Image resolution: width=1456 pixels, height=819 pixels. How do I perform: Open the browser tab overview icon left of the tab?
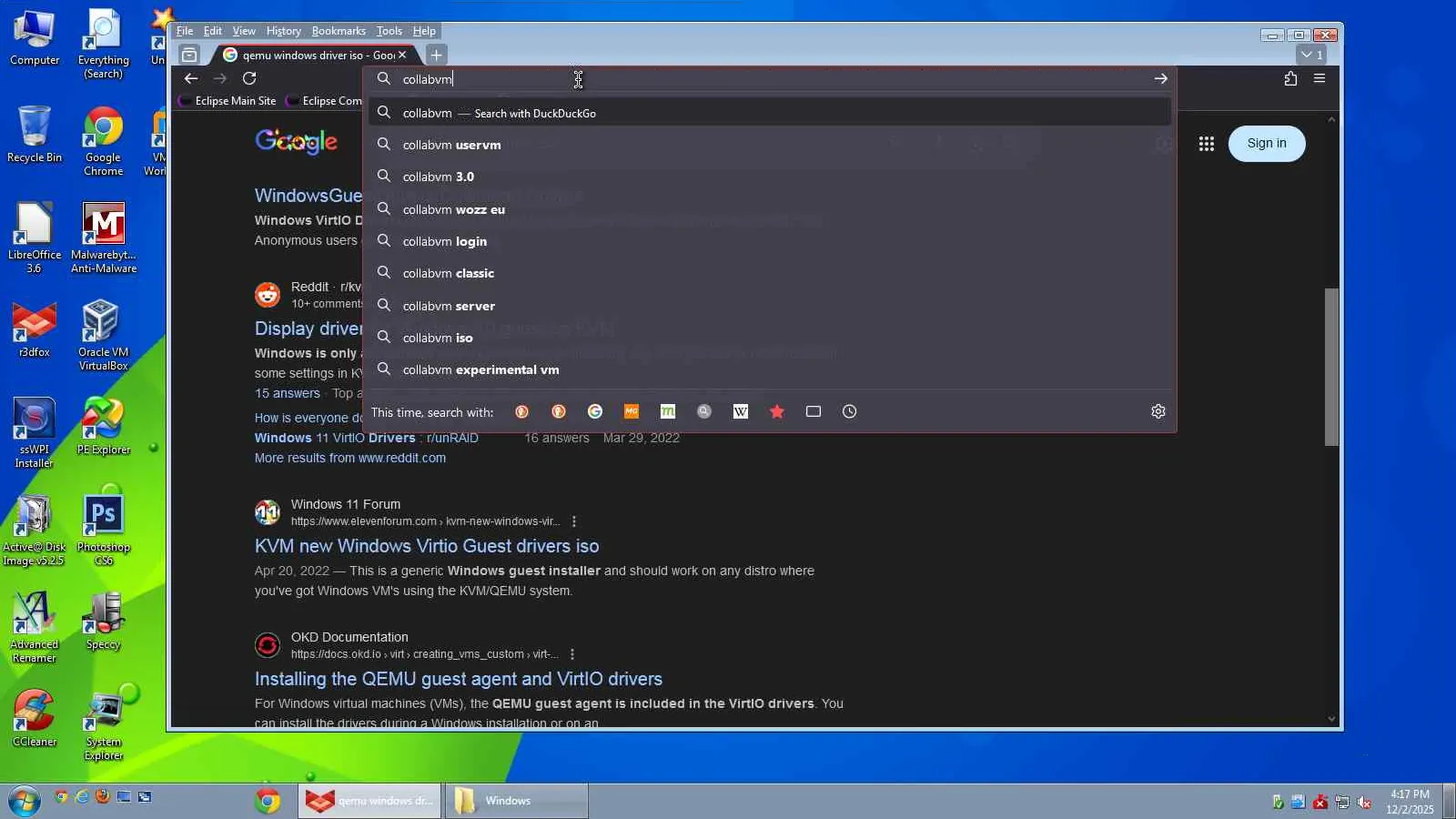pos(189,56)
